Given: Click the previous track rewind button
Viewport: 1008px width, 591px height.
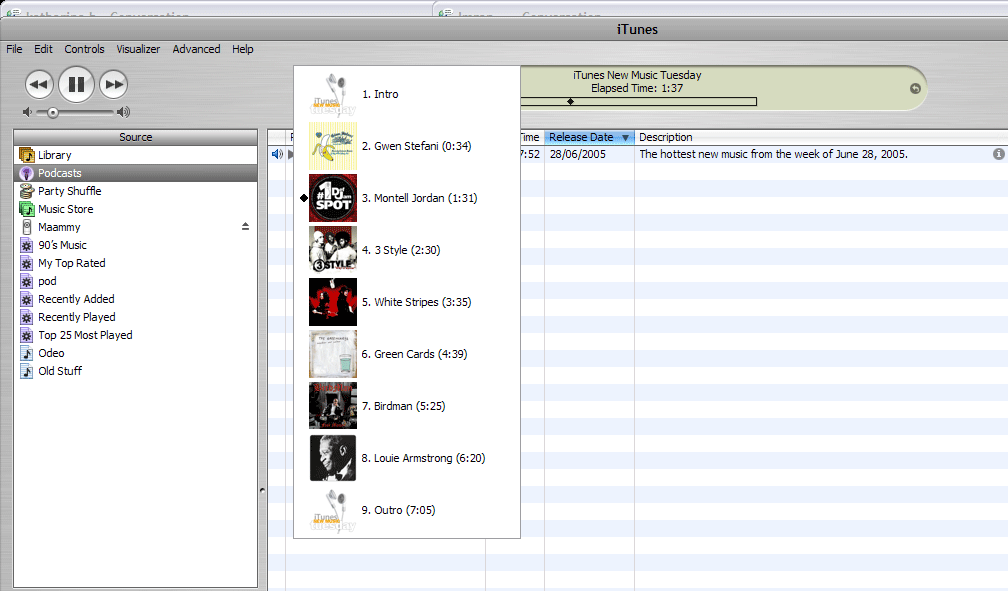Looking at the screenshot, I should pyautogui.click(x=39, y=84).
